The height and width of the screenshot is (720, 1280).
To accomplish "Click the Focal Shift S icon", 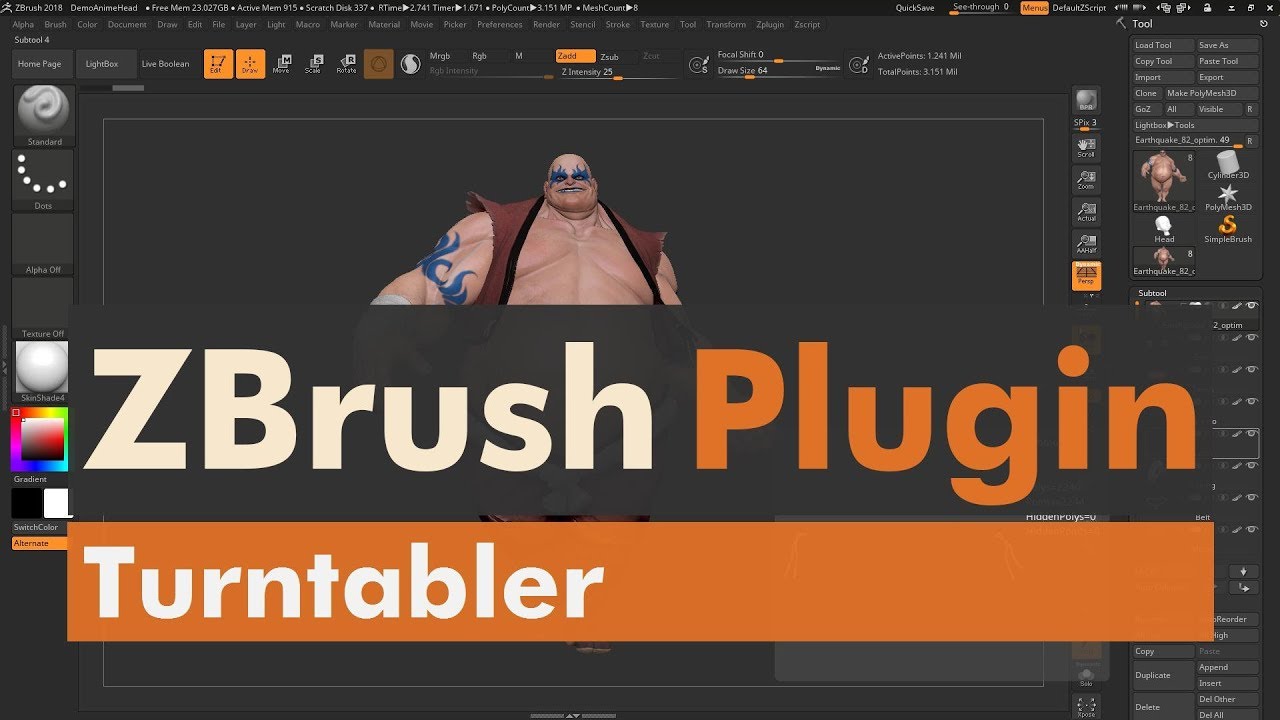I will click(x=699, y=64).
